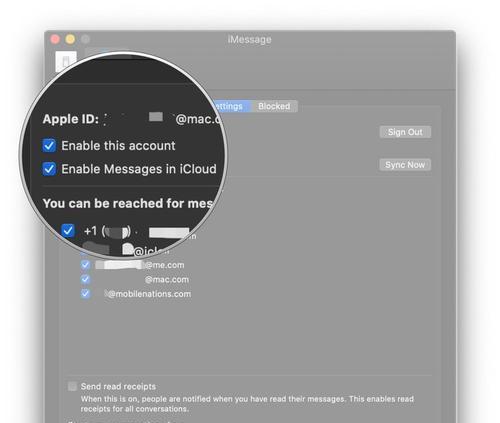Select the Settings tab
Image resolution: width=500 pixels, height=423 pixels.
click(x=229, y=106)
